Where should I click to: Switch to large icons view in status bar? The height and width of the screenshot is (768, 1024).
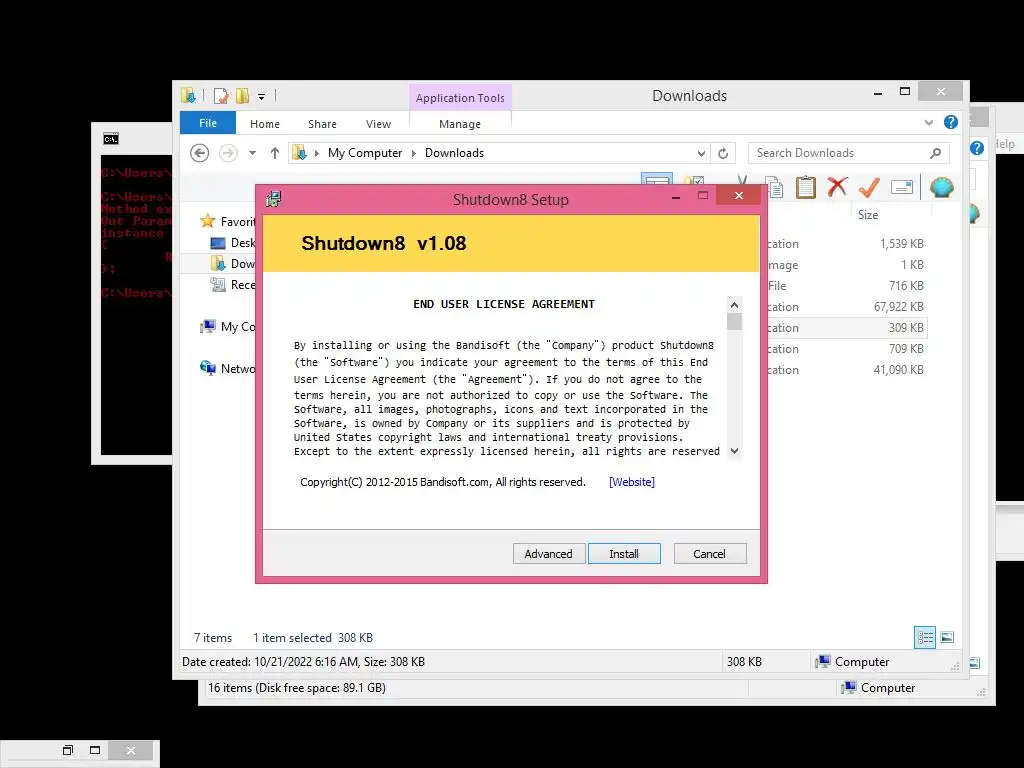pyautogui.click(x=948, y=637)
